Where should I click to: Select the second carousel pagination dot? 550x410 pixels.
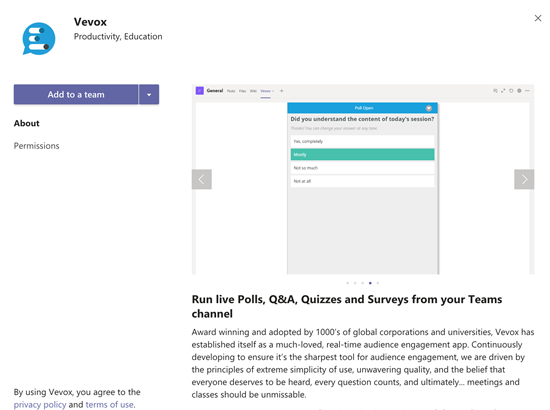click(x=355, y=283)
